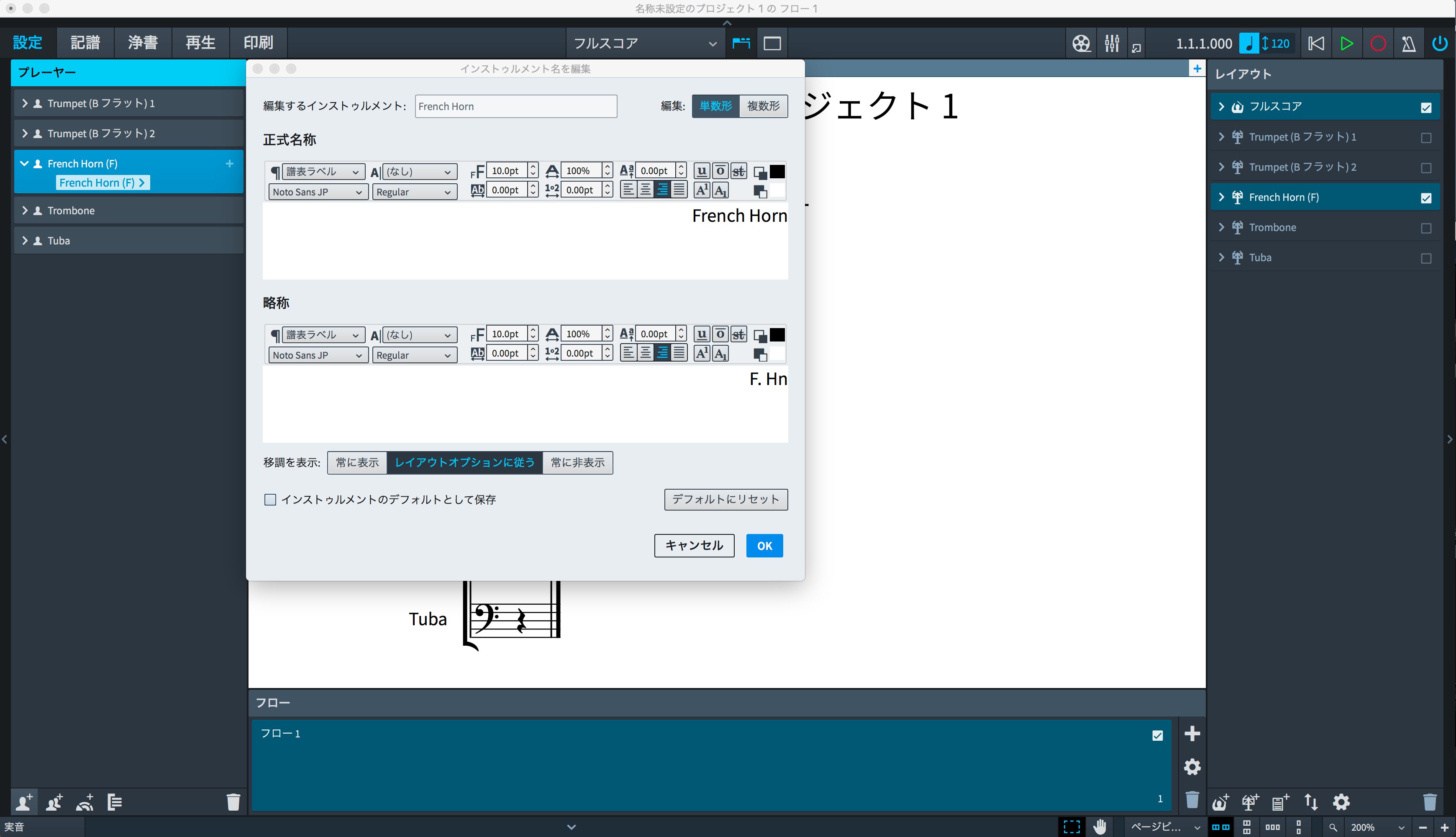The width and height of the screenshot is (1456, 837).
Task: Expand the Tuba player
Action: pos(25,240)
